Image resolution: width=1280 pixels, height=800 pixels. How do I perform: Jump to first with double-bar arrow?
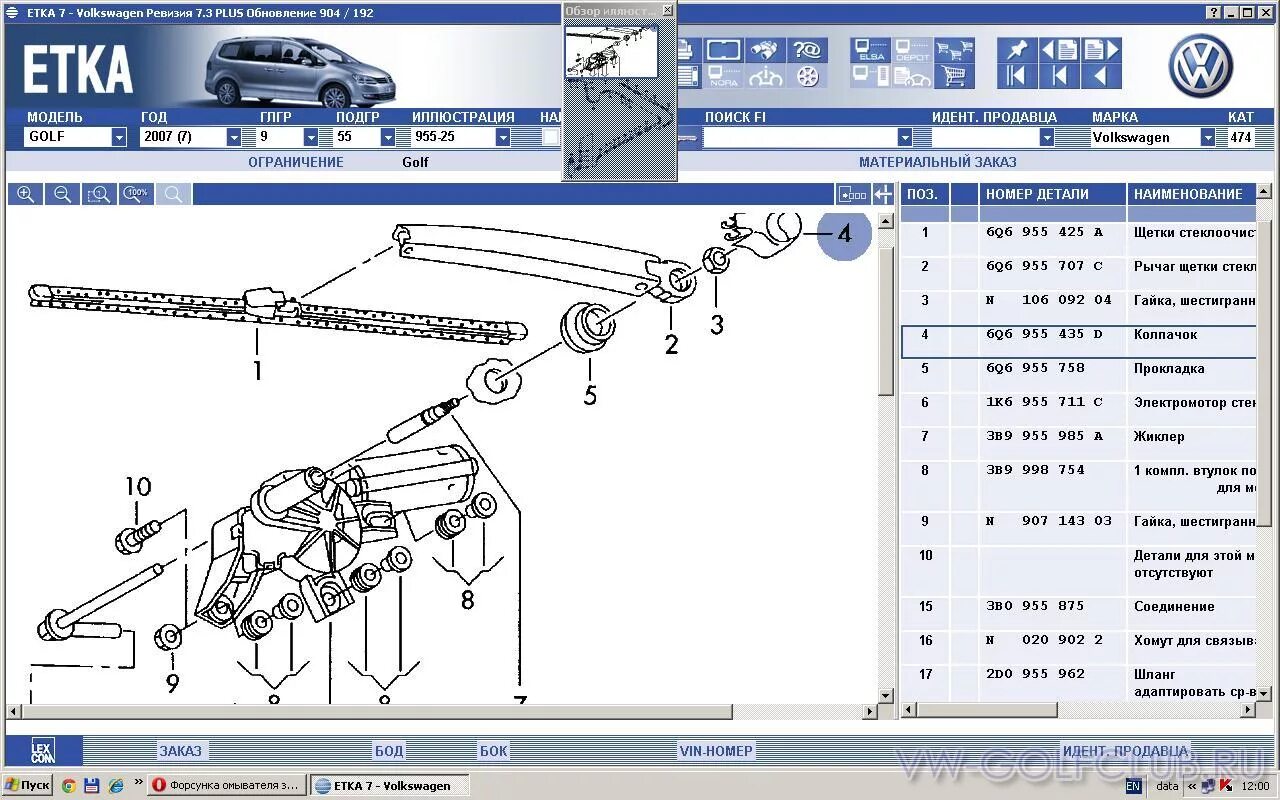(1016, 76)
